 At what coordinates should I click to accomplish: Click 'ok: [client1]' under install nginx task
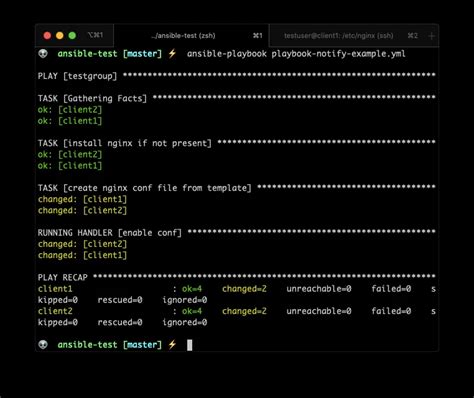70,166
